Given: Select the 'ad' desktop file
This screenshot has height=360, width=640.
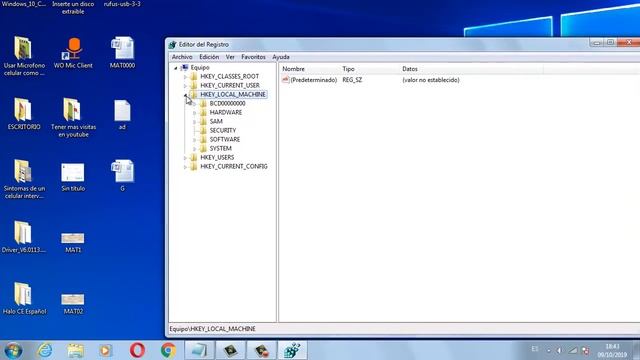Looking at the screenshot, I should click(x=122, y=115).
